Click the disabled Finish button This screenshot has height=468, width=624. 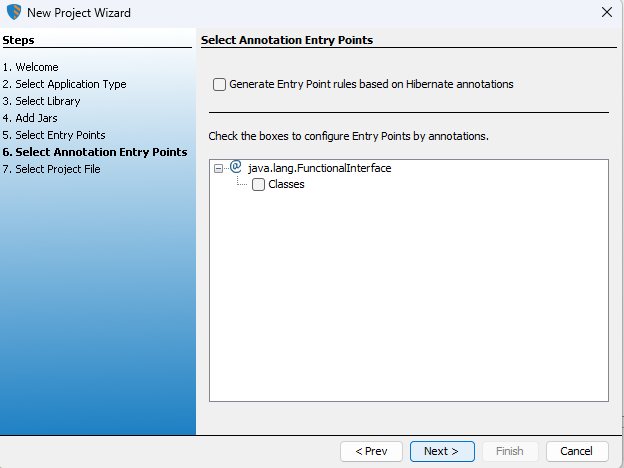click(510, 451)
